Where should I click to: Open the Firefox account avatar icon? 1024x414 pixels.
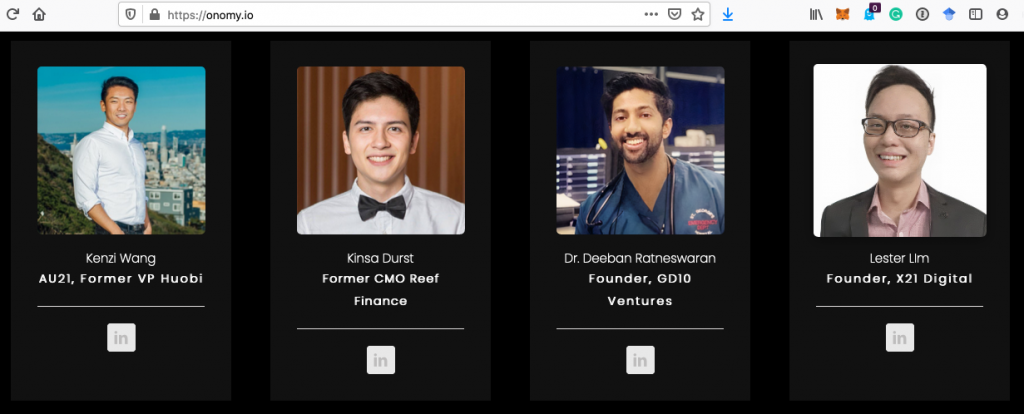[1002, 14]
